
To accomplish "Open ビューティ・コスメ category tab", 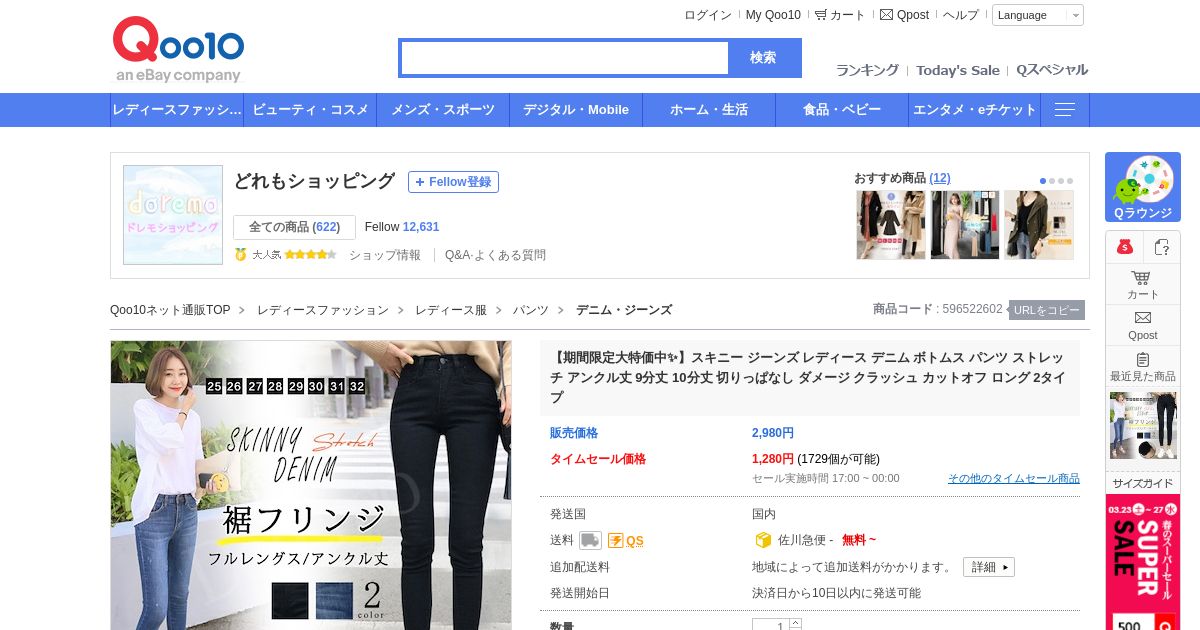I will point(310,110).
